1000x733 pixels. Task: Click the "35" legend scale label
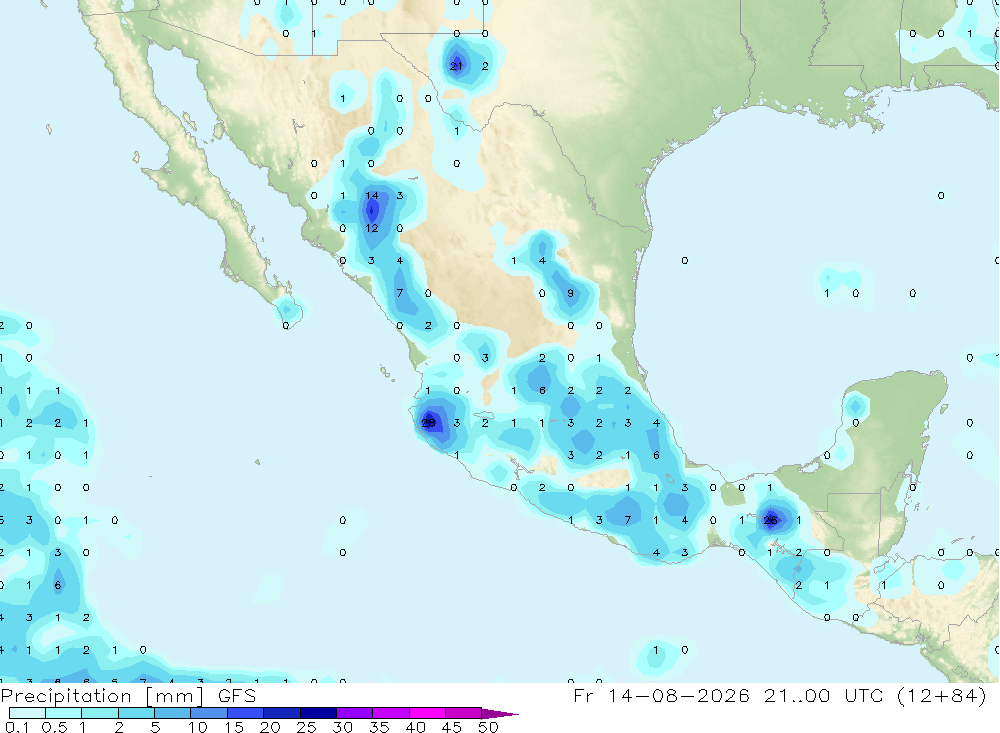coord(379,727)
